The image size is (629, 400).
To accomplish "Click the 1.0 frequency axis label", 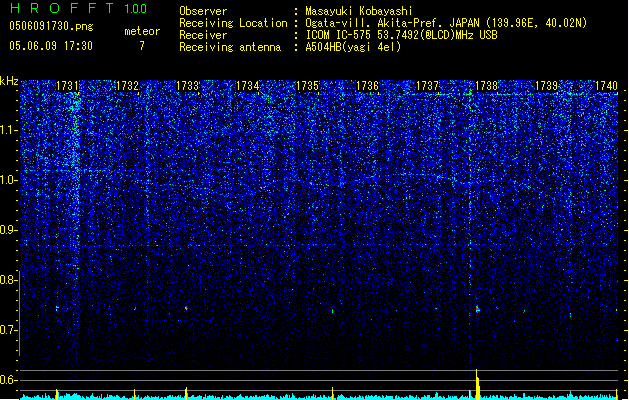I will [9, 180].
